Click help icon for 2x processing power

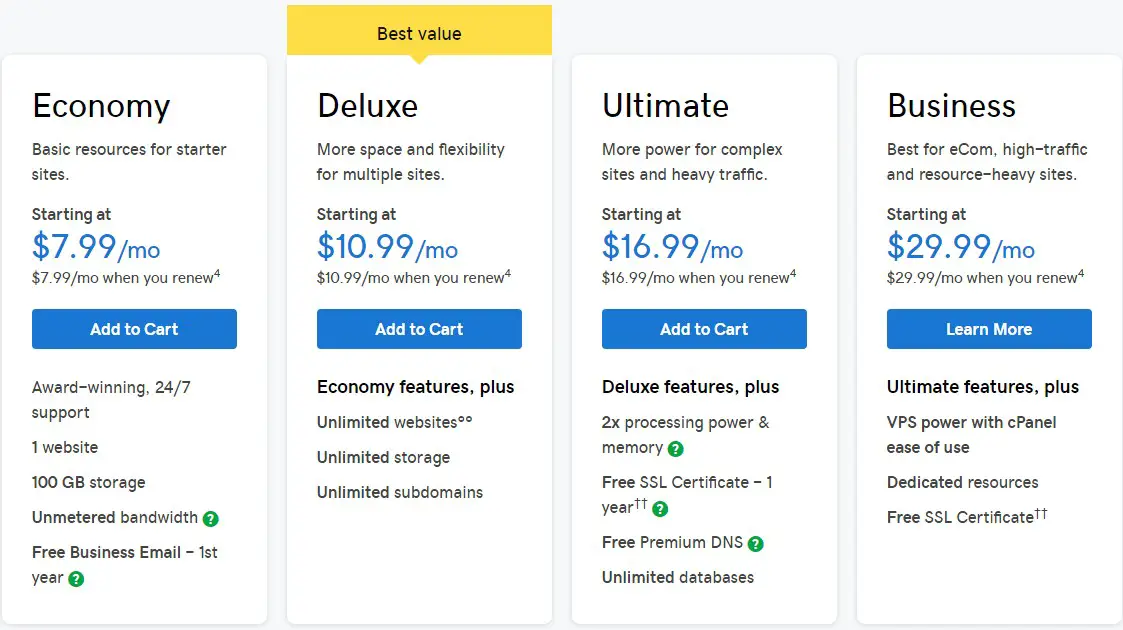[x=675, y=449]
